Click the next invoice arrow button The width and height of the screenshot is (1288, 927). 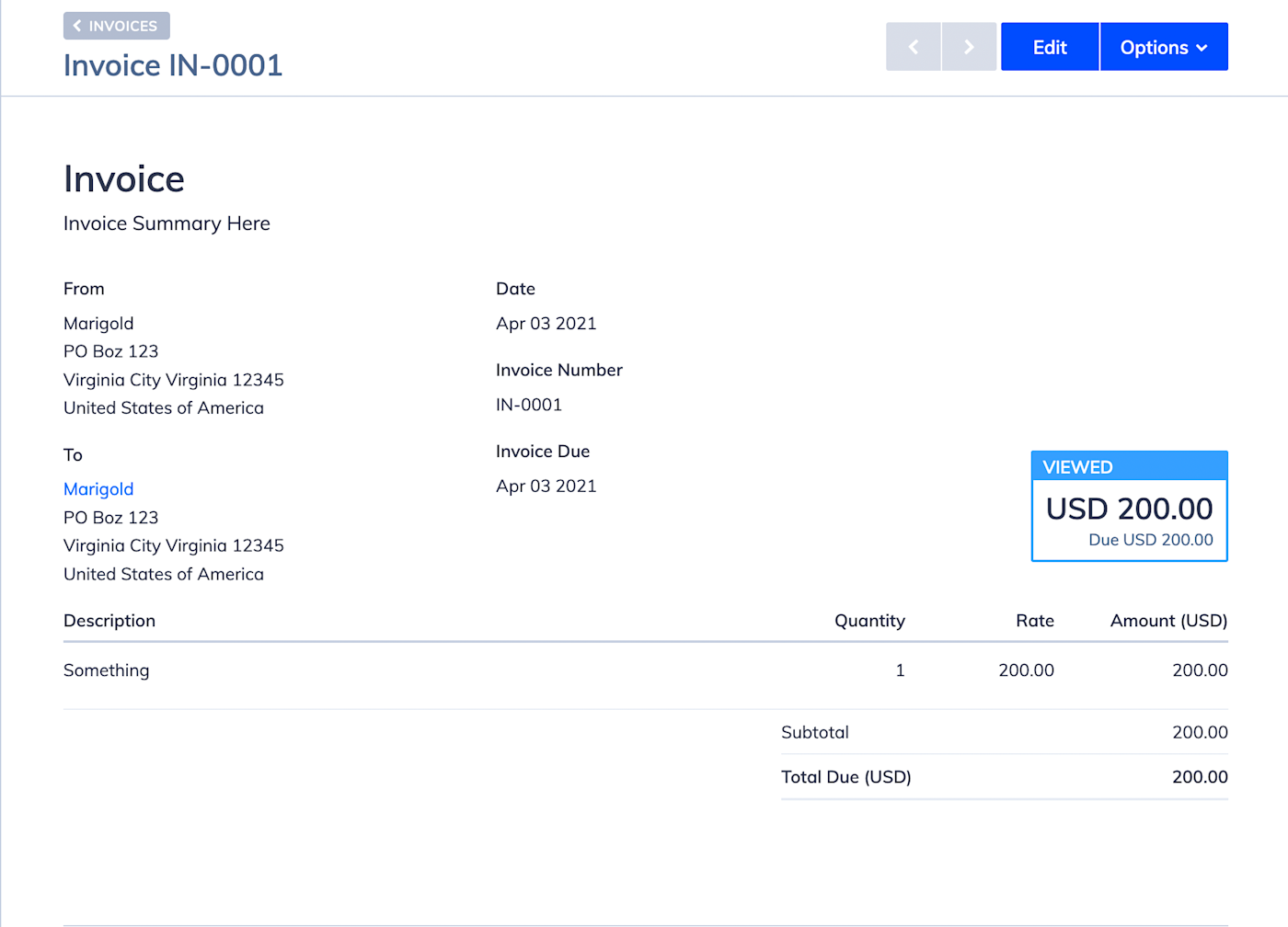[x=969, y=47]
